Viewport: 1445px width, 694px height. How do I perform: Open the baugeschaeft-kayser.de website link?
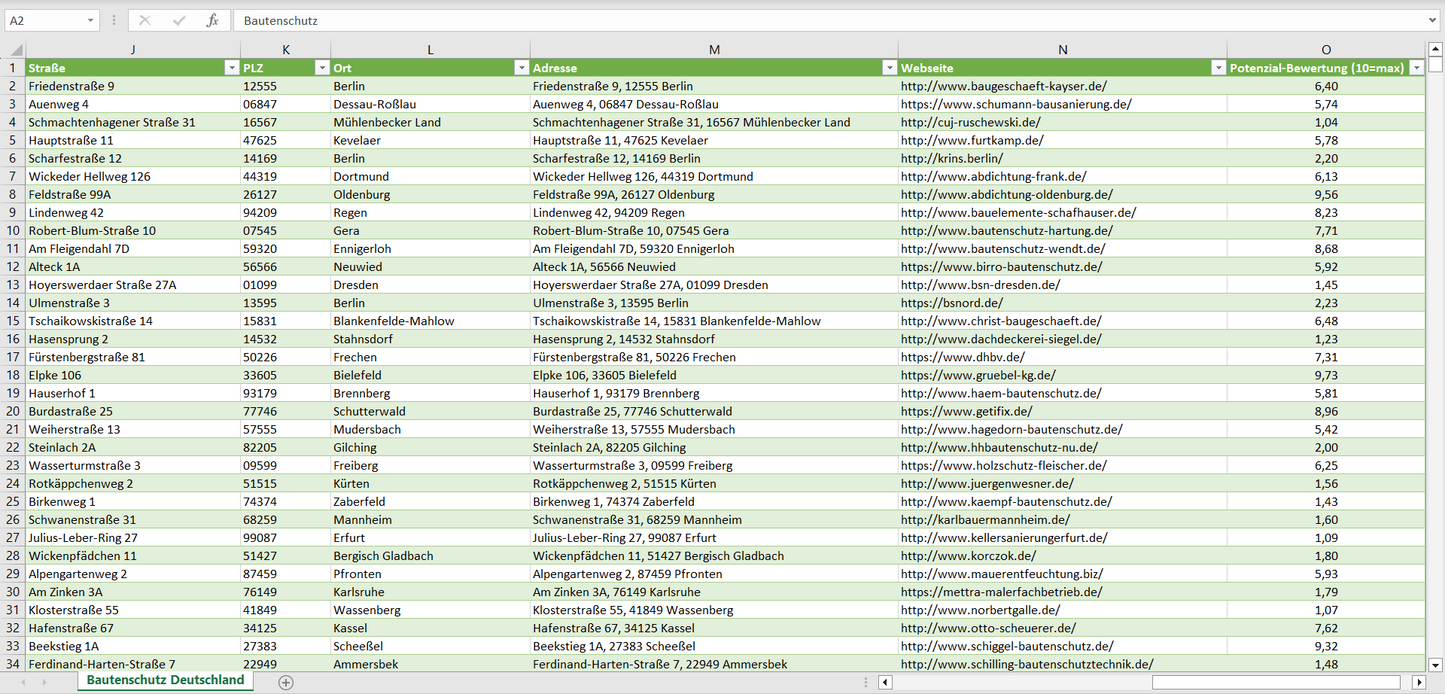1003,86
